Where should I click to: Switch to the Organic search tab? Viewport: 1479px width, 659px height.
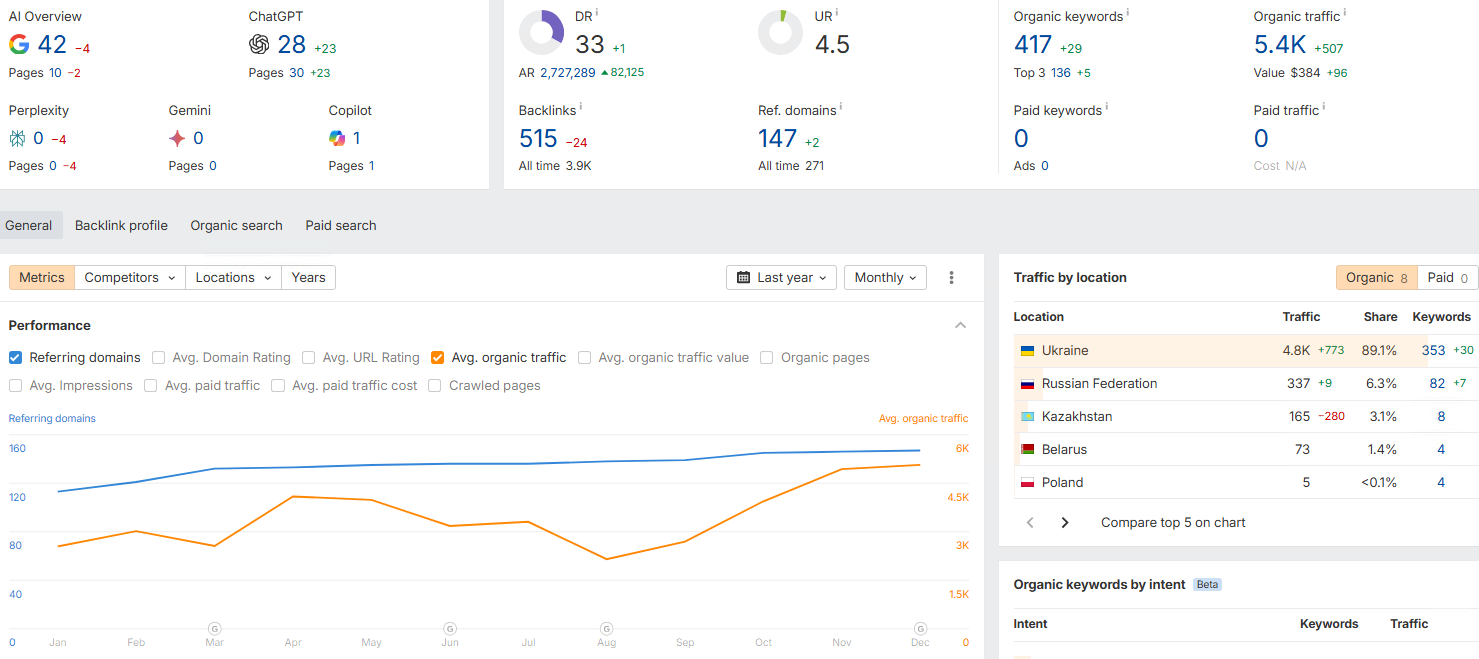pos(236,225)
